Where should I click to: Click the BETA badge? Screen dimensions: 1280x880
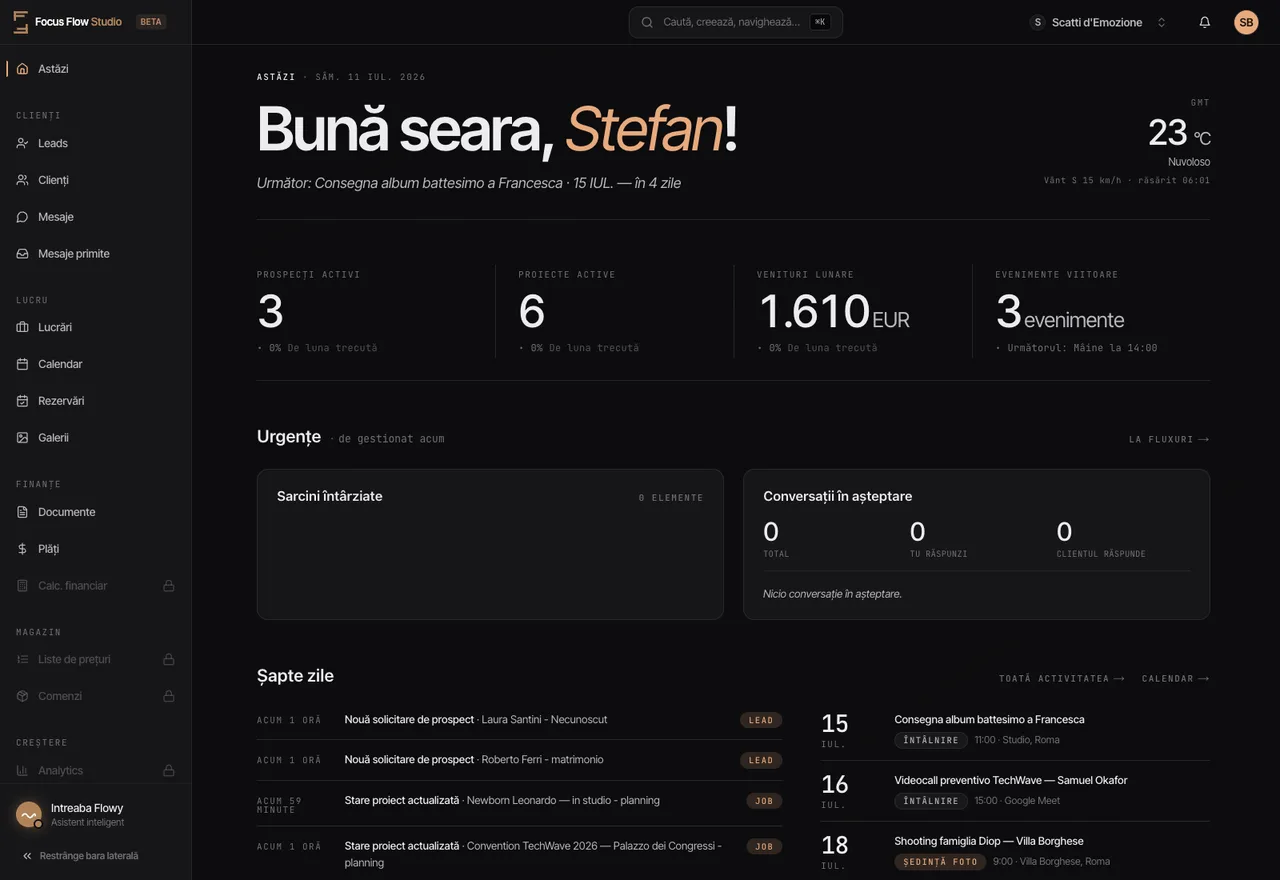coord(151,22)
